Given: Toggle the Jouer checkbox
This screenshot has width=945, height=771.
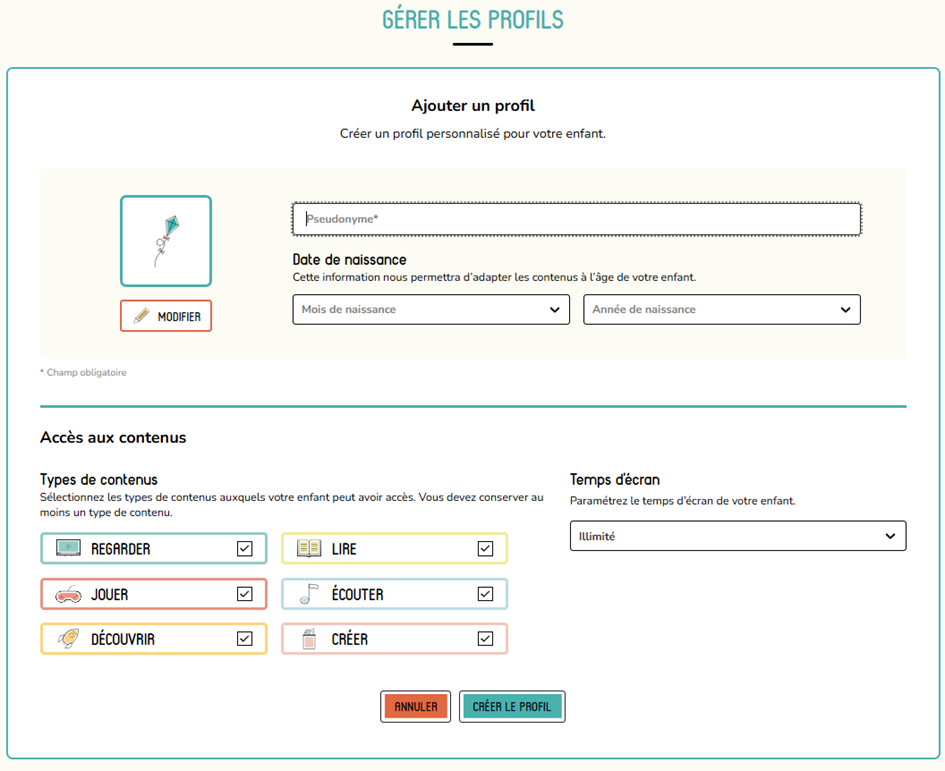Looking at the screenshot, I should (245, 594).
